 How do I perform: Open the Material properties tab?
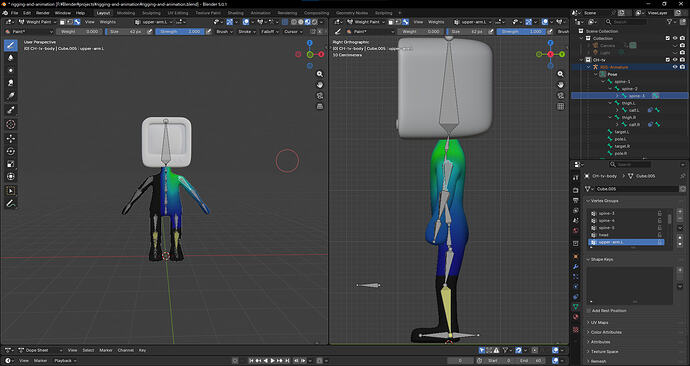pos(576,317)
